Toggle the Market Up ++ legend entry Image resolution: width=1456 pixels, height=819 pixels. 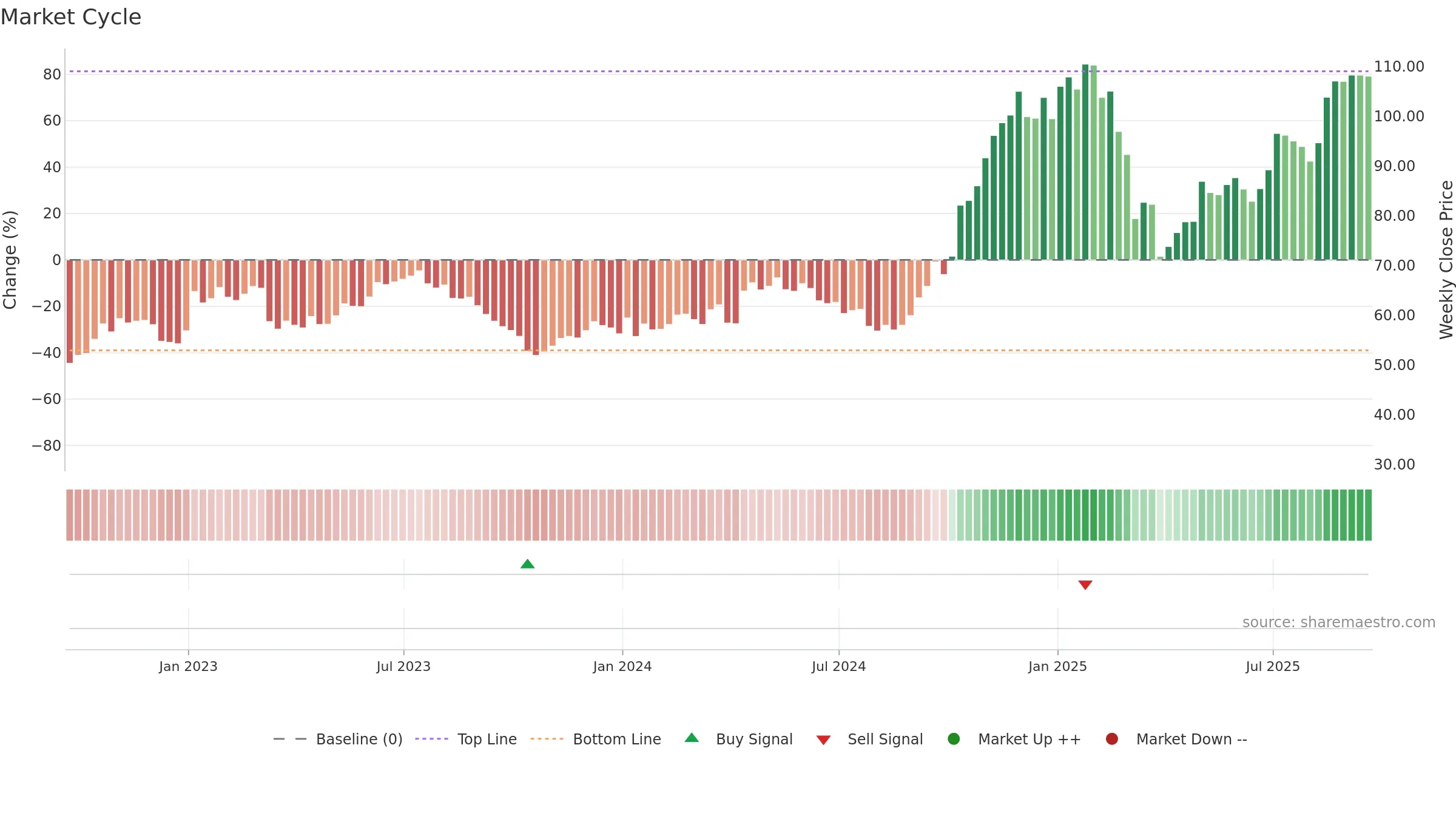click(x=1014, y=739)
